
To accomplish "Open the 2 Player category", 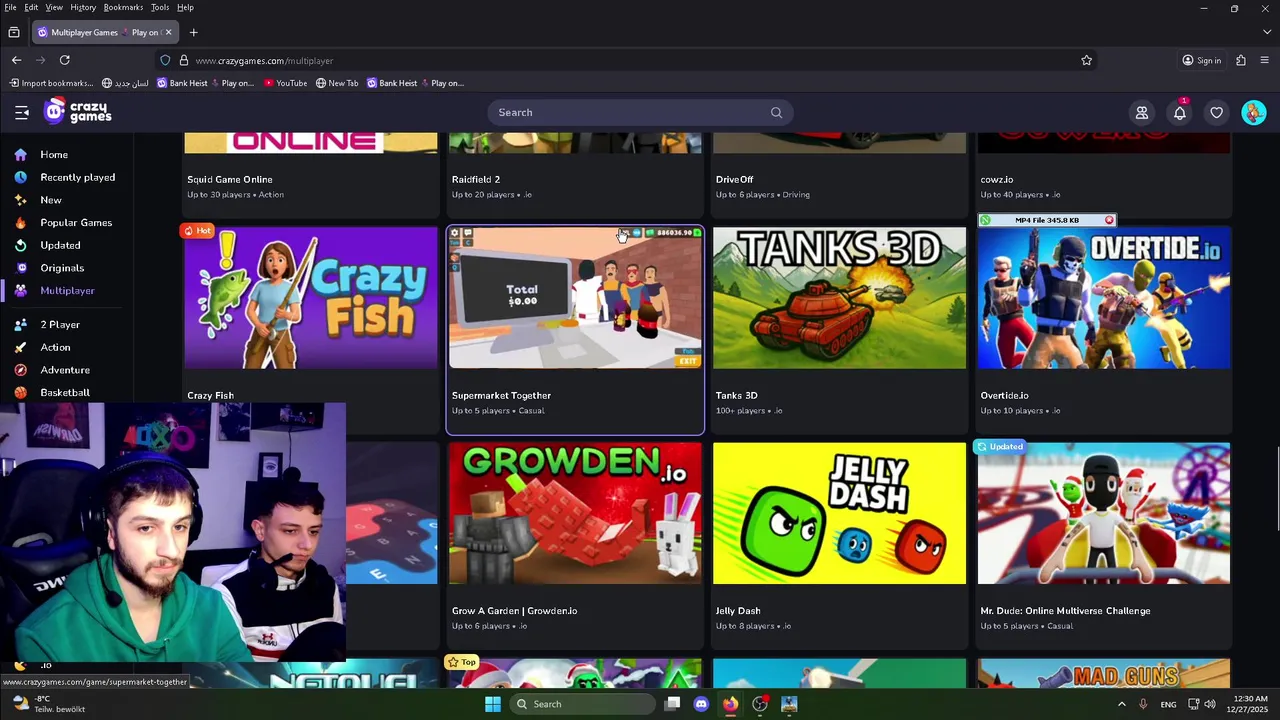I will pyautogui.click(x=60, y=325).
